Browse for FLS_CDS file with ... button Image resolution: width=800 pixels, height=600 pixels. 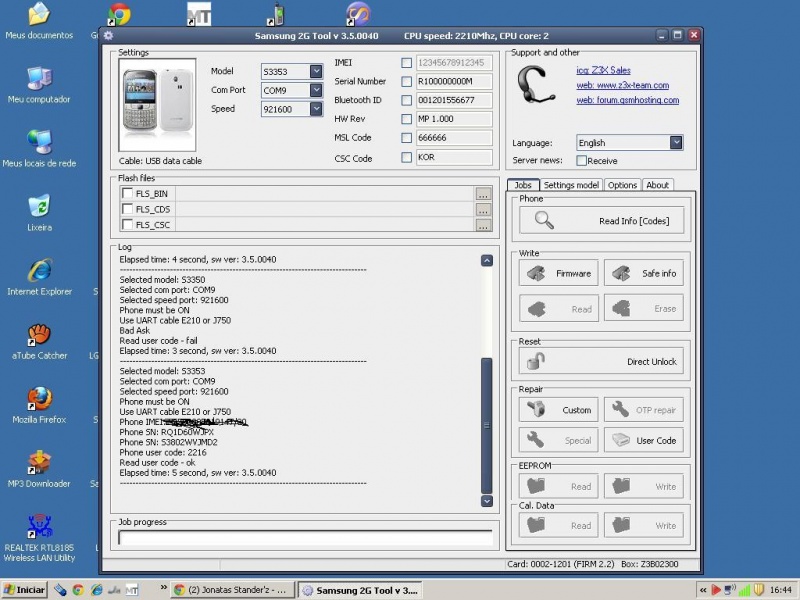tap(483, 209)
